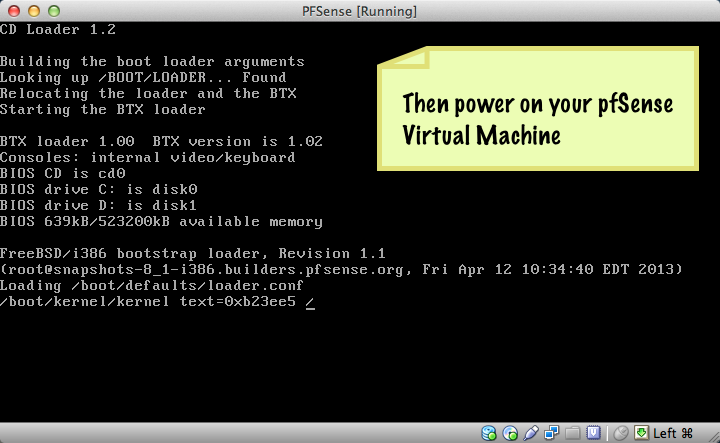Click 'BTX loader 1.00 BTX version is 1.02' line

tap(161, 141)
